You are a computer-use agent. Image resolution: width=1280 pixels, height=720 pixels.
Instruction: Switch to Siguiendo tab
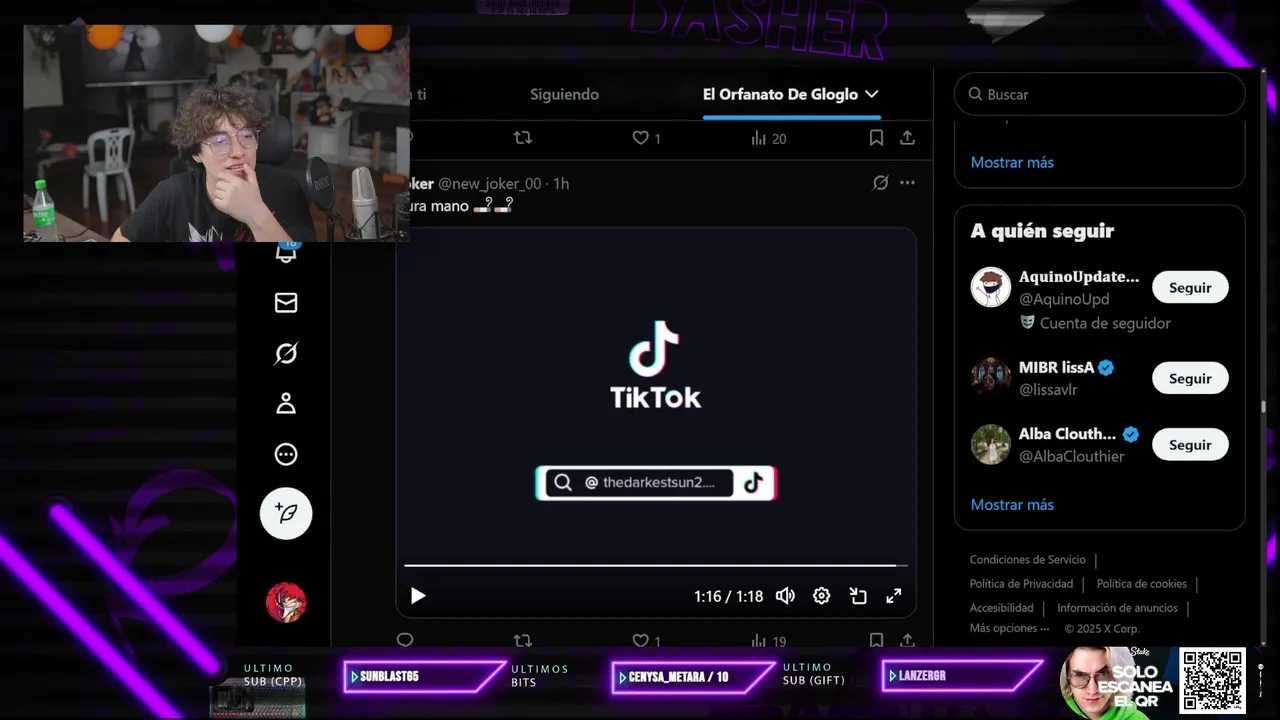pyautogui.click(x=564, y=94)
